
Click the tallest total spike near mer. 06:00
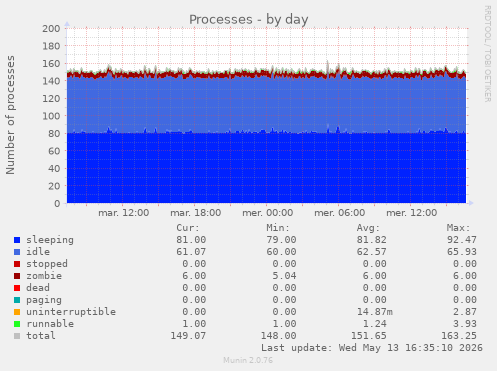(328, 65)
